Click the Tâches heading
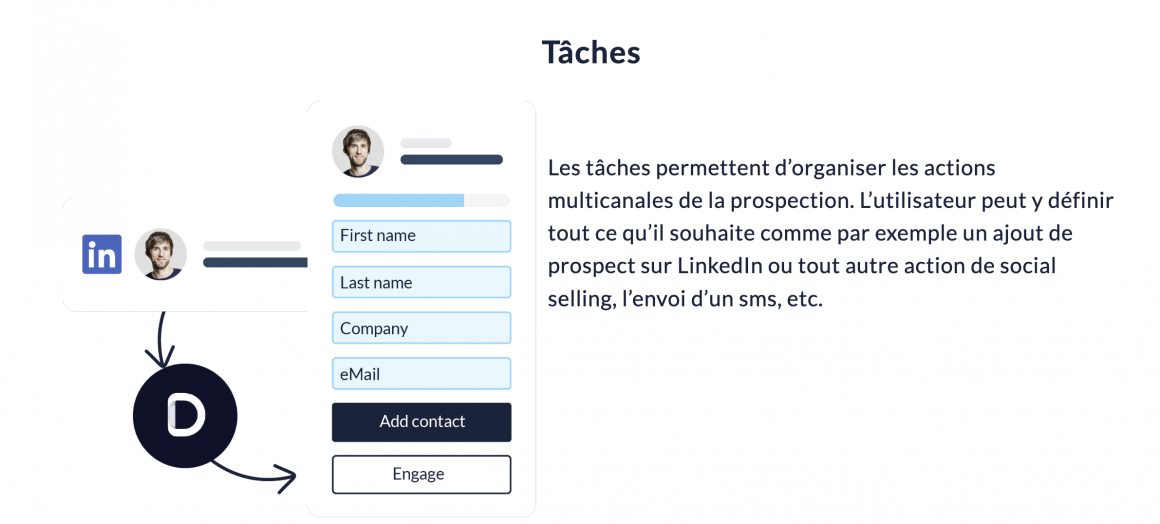 [x=591, y=52]
